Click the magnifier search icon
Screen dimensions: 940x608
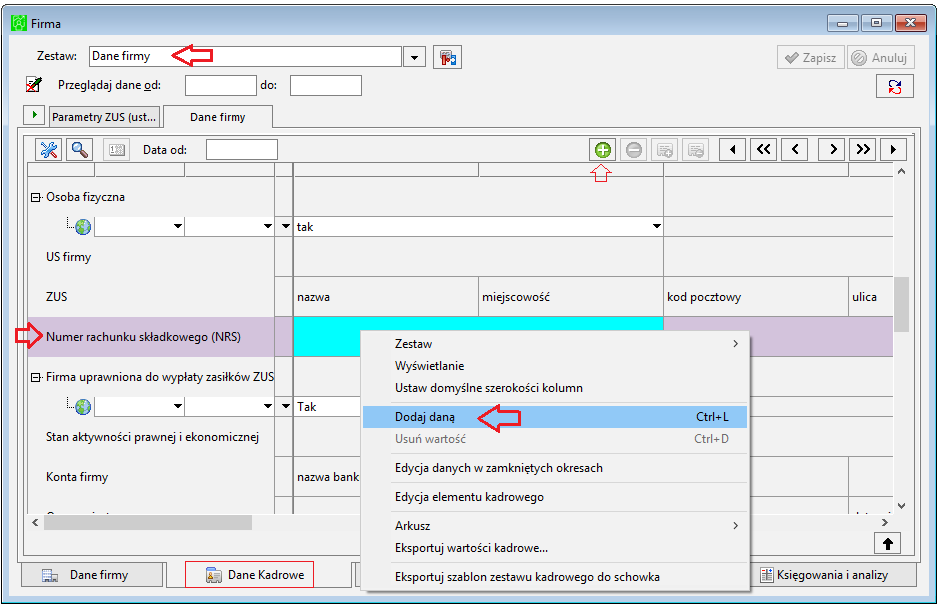pos(80,150)
